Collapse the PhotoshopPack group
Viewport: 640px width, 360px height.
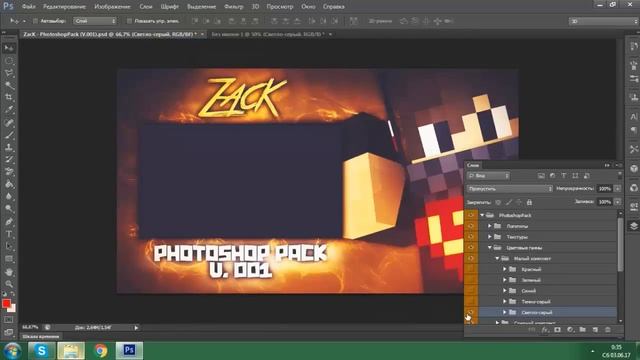(x=482, y=215)
